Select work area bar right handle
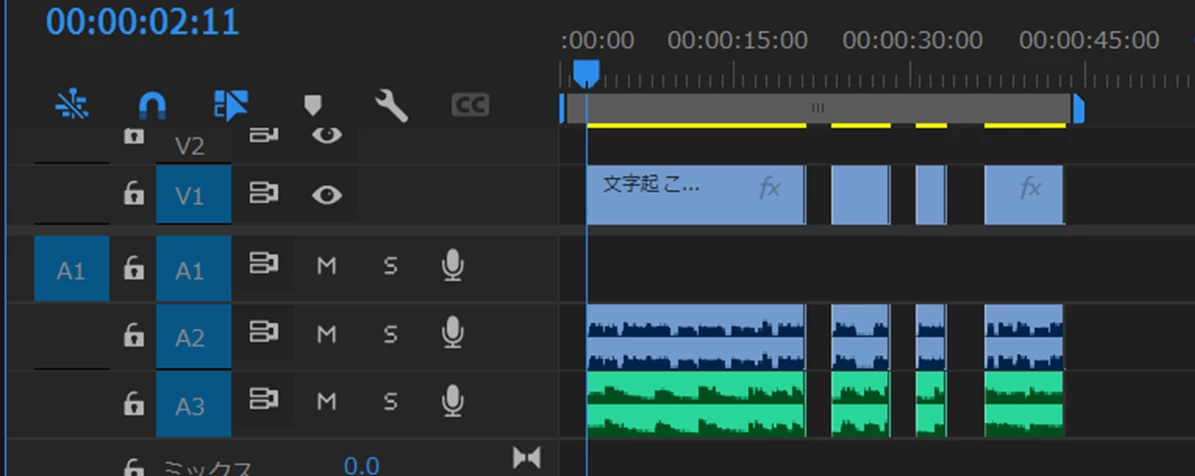 [x=1078, y=108]
